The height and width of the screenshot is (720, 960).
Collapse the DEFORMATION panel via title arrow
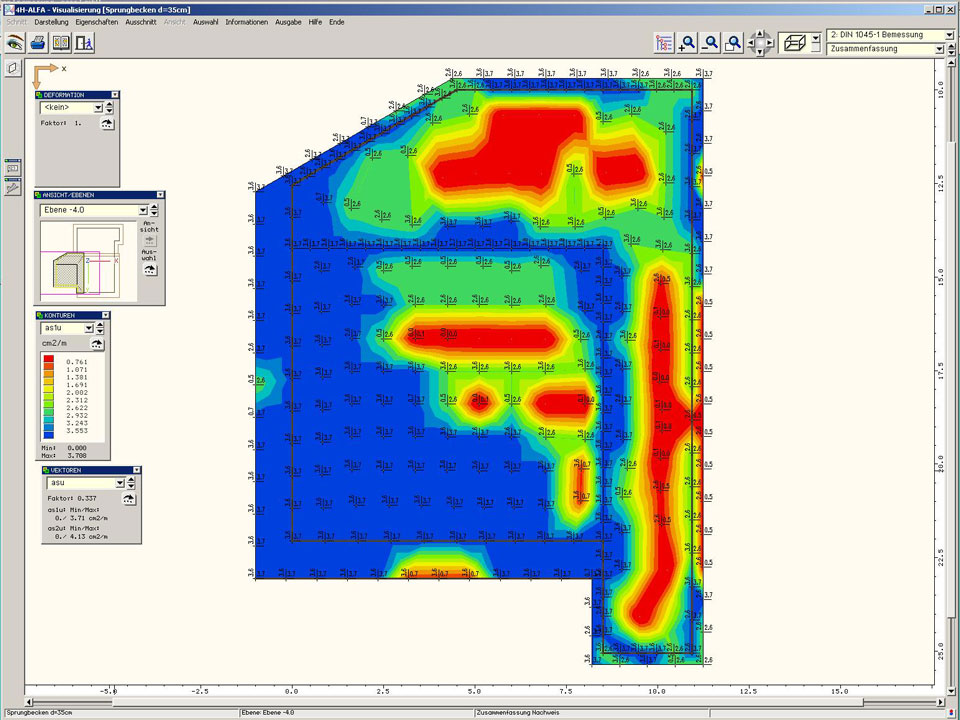[x=115, y=94]
